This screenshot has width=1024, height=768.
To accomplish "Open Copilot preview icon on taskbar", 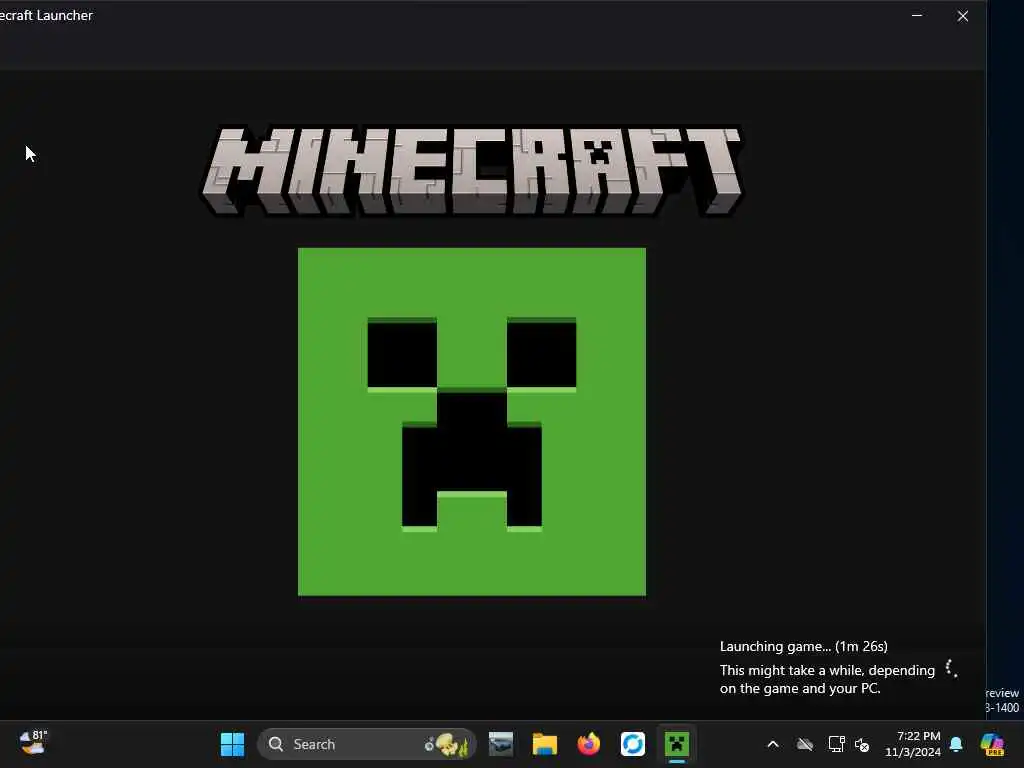I will [x=993, y=744].
